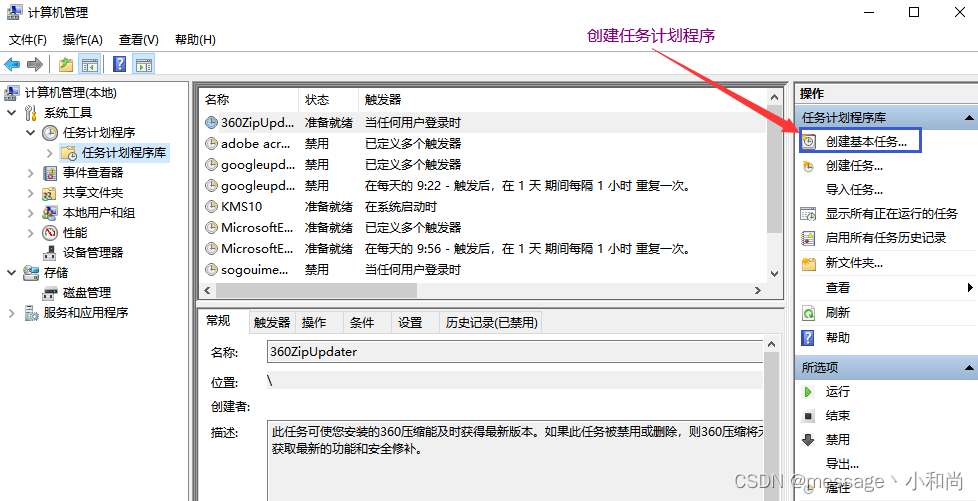The image size is (978, 501).
Task: Click the 事件查看器 icon in tree
Action: 50,173
